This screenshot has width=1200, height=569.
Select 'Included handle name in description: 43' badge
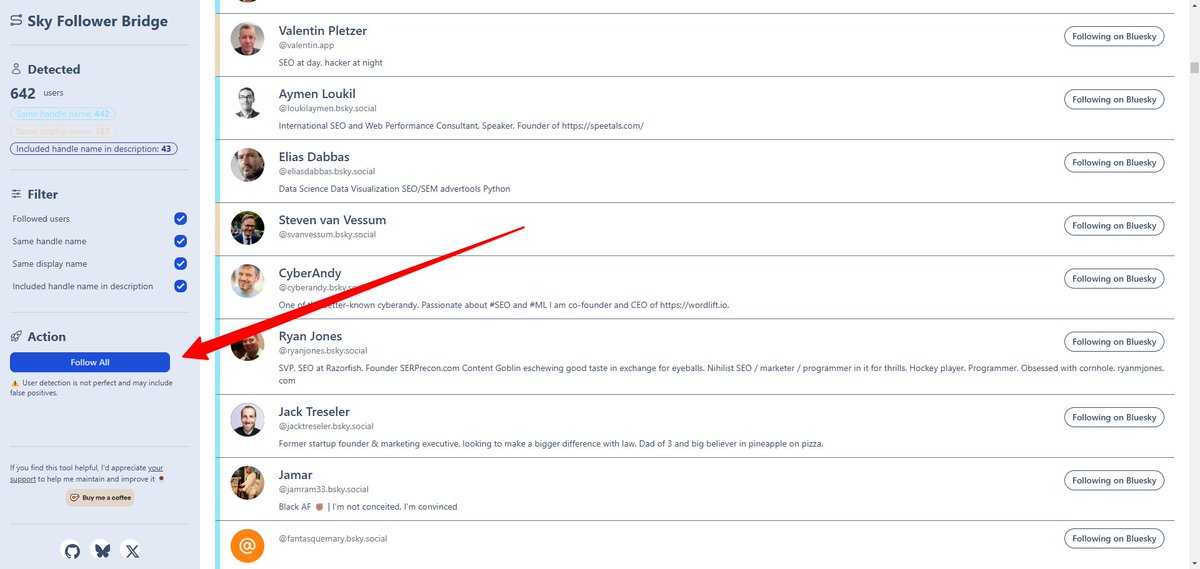pyautogui.click(x=94, y=148)
